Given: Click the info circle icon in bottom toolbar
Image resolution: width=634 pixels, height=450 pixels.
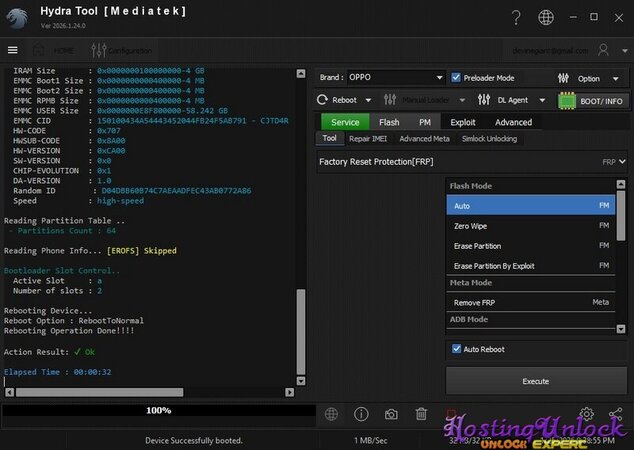Looking at the screenshot, I should (x=361, y=414).
